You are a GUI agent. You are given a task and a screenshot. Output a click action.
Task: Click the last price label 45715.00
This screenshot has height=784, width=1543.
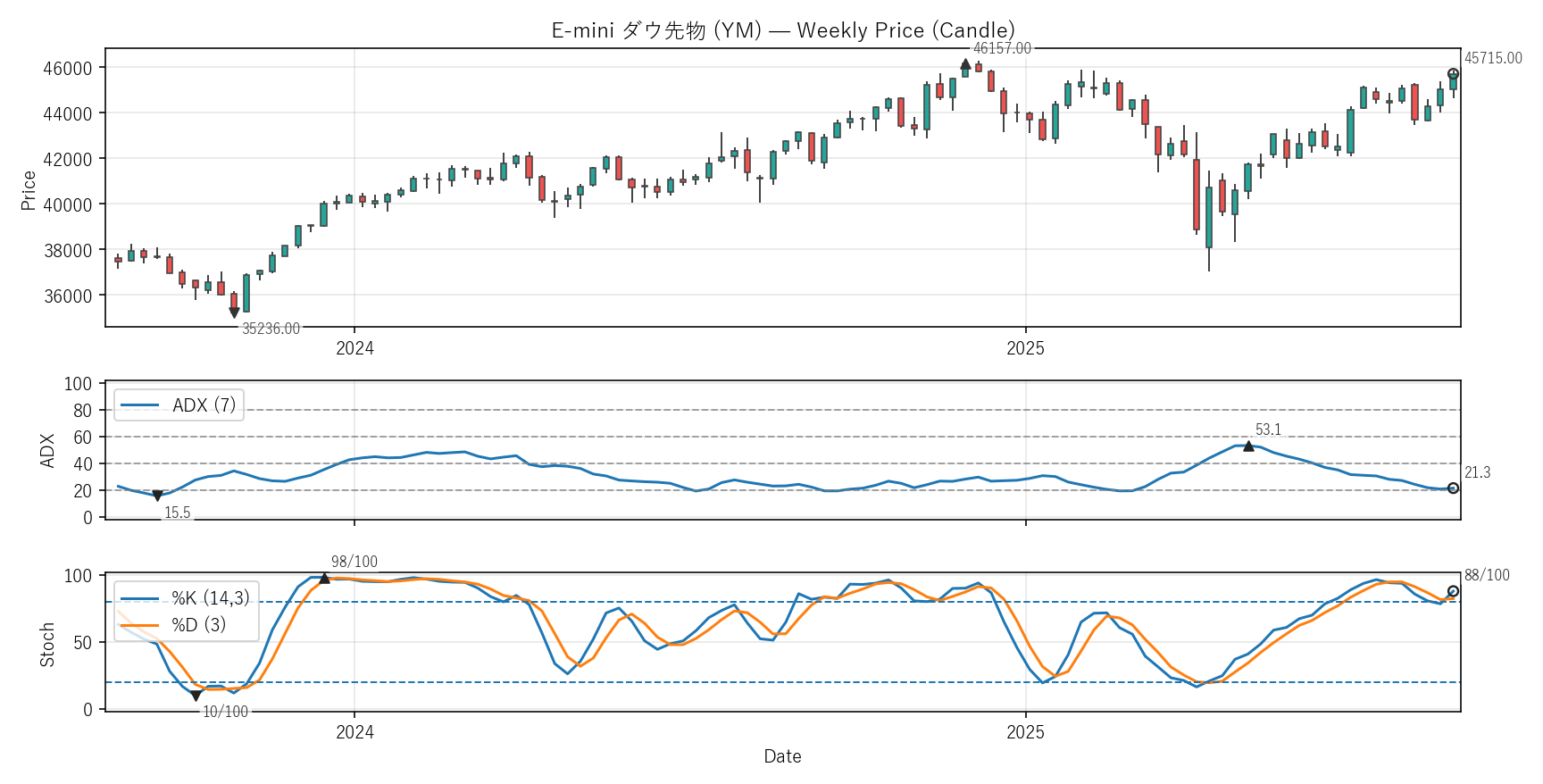1493,58
